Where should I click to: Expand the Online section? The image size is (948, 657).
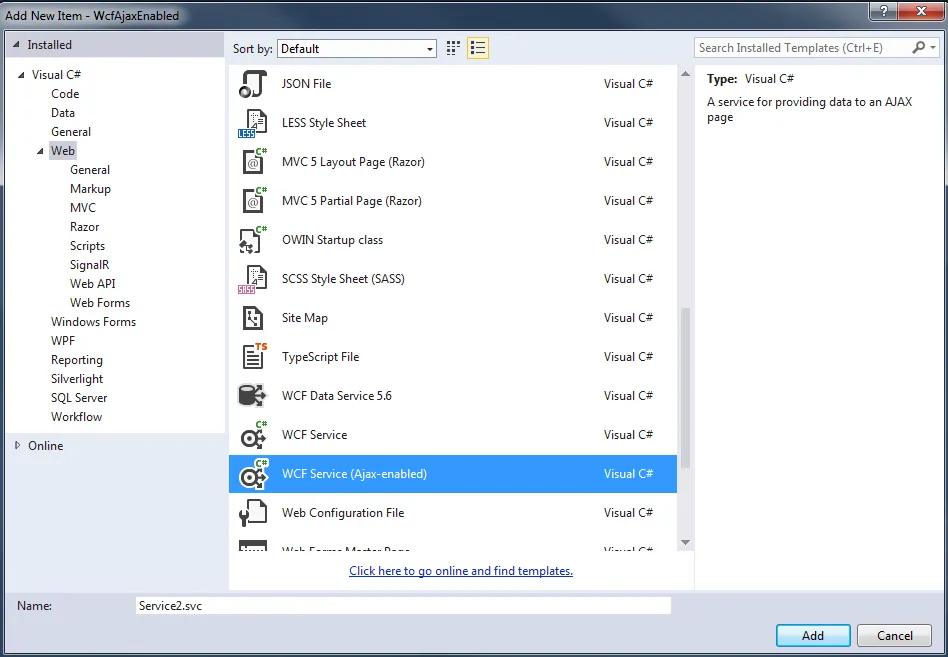pyautogui.click(x=18, y=445)
